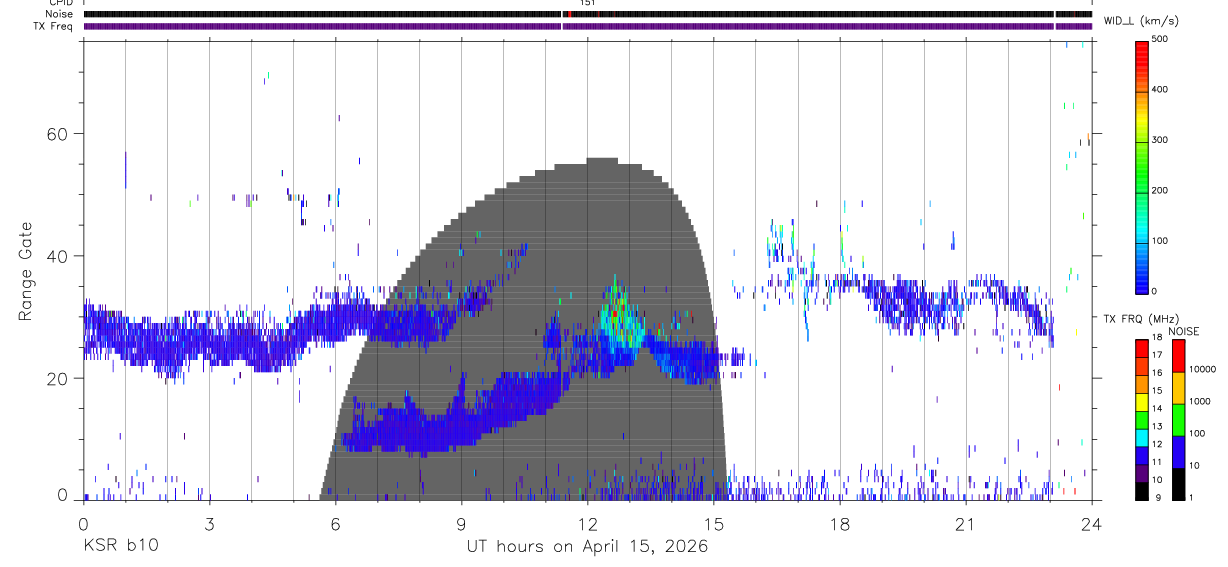Select the 18 tick on UT hours axis
Image resolution: width=1228 pixels, height=567 pixels.
[839, 524]
